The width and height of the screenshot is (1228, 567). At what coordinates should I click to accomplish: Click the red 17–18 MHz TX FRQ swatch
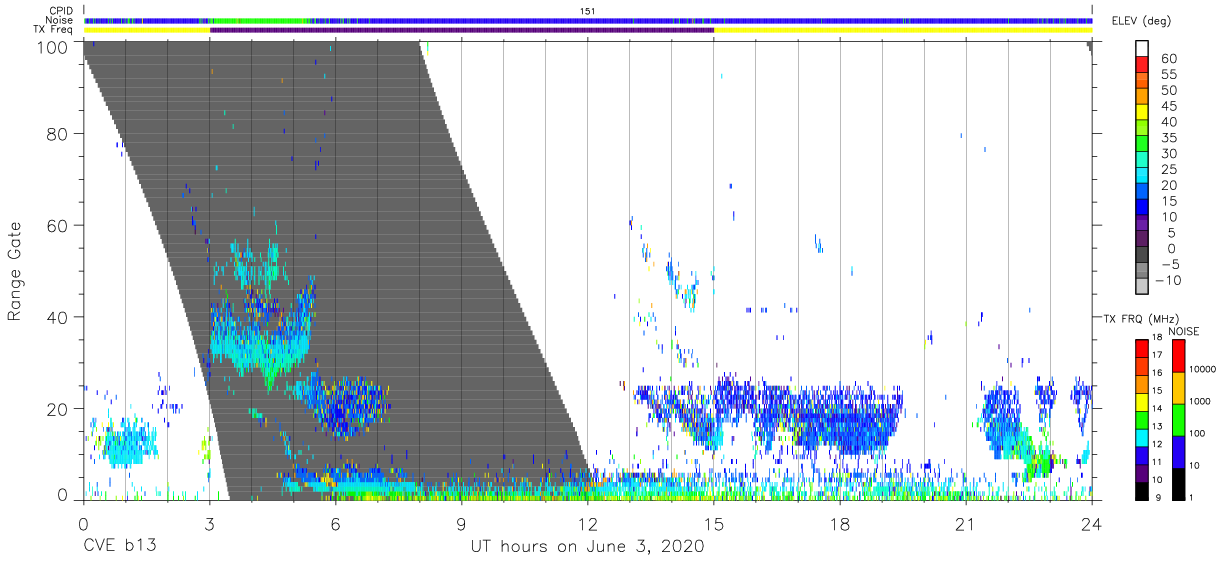(x=1142, y=349)
